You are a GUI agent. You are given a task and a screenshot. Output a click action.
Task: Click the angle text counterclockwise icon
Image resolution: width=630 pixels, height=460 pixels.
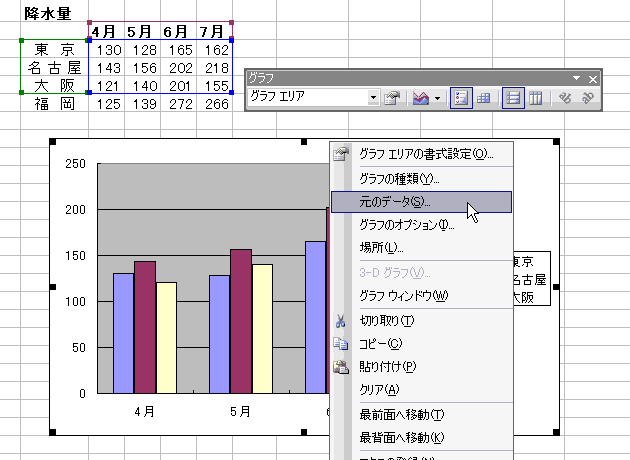tap(587, 98)
